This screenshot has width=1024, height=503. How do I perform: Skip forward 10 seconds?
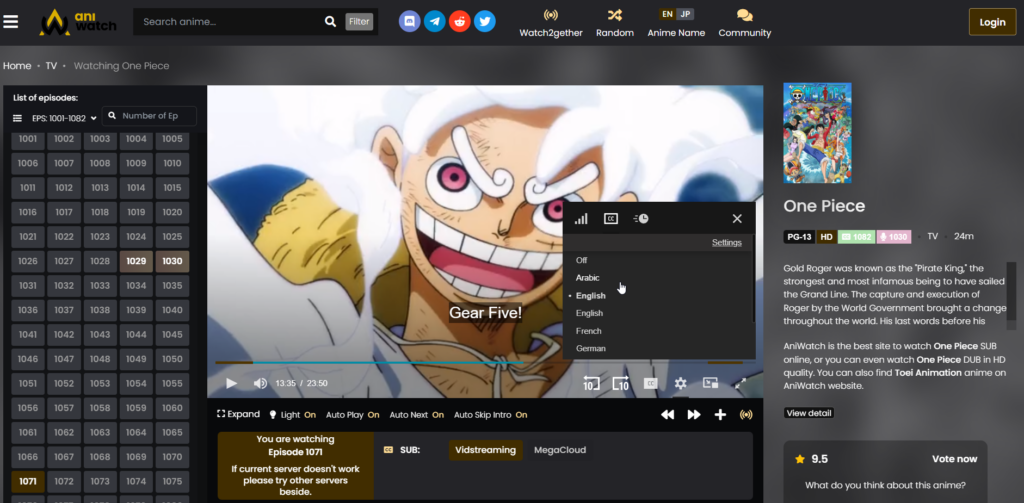(620, 383)
